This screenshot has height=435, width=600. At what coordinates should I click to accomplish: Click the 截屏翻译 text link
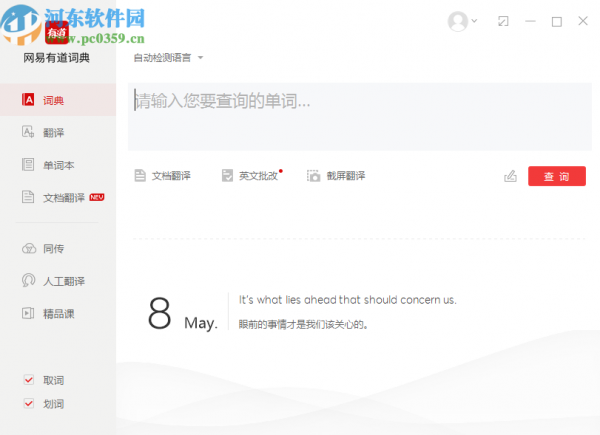[x=346, y=176]
